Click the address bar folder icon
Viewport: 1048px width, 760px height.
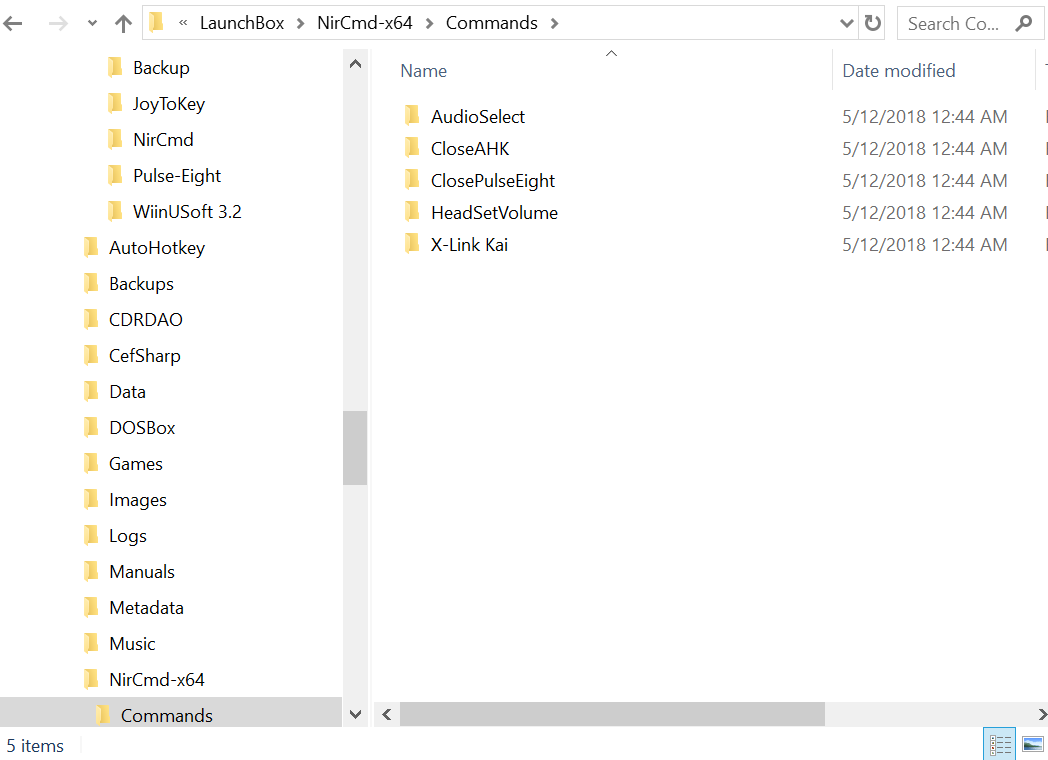point(156,23)
